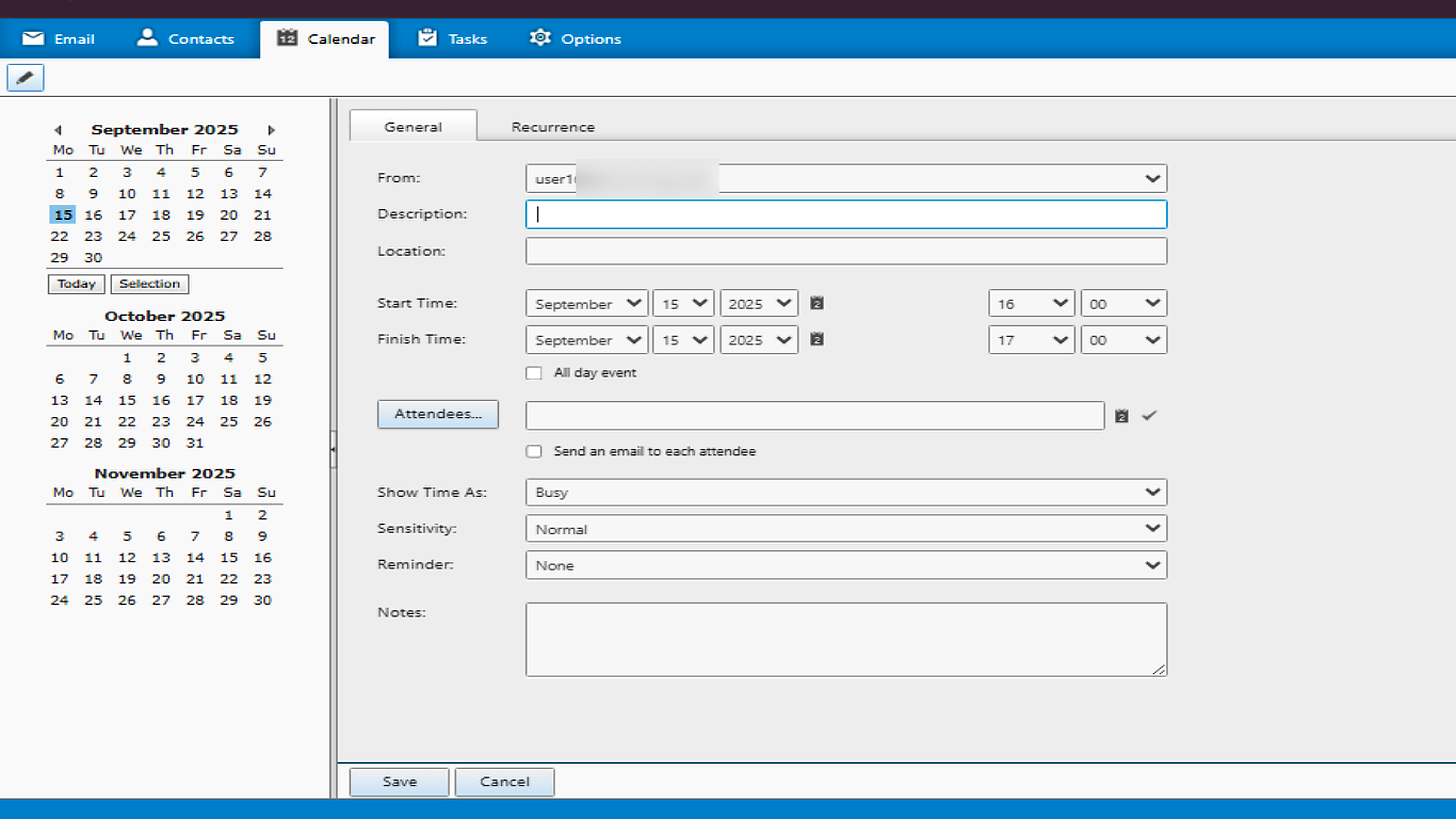
Task: Open Finish Time hour dropdown showing 17
Action: point(1032,339)
